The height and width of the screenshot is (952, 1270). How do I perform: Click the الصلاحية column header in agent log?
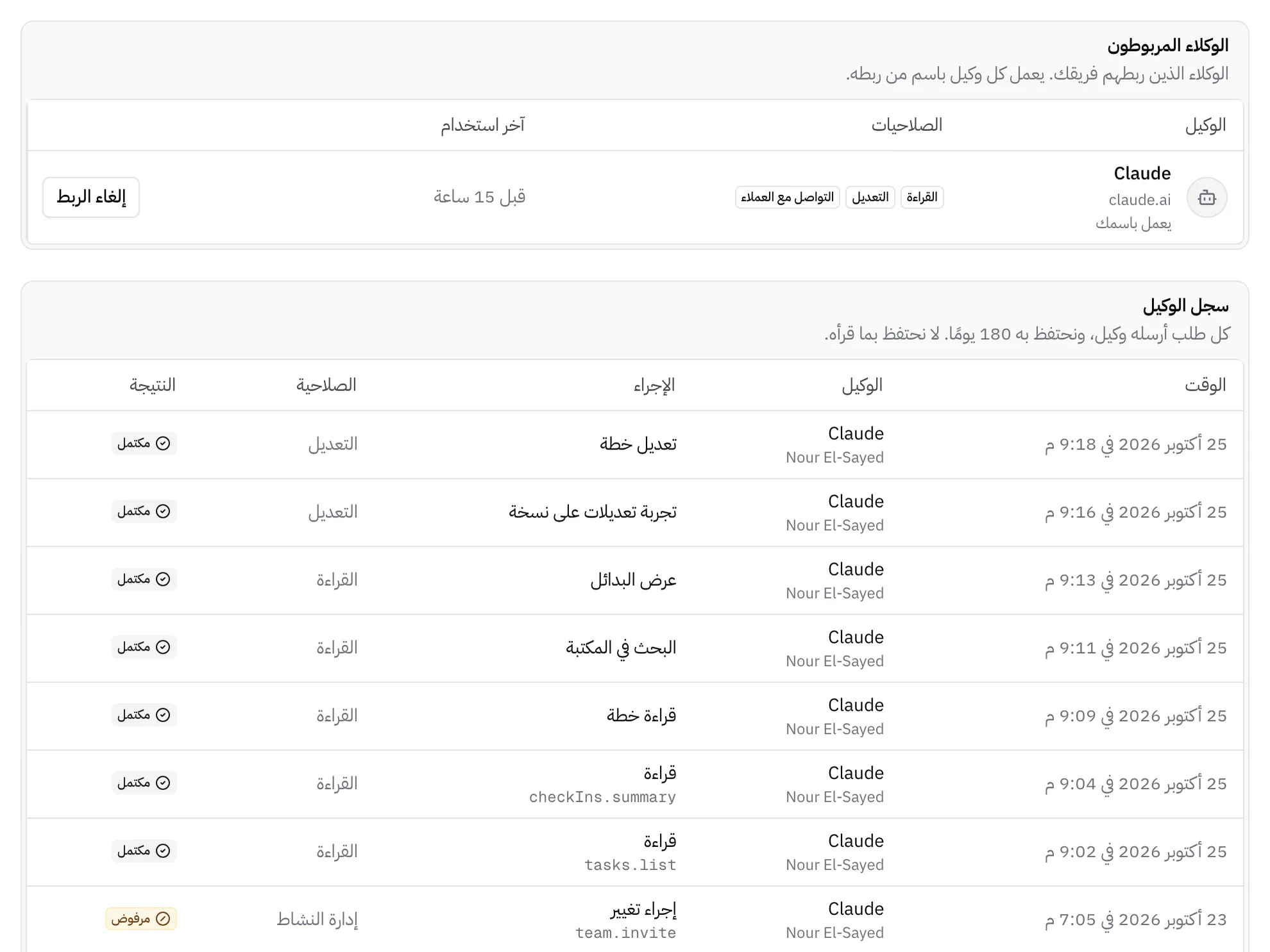[x=326, y=385]
